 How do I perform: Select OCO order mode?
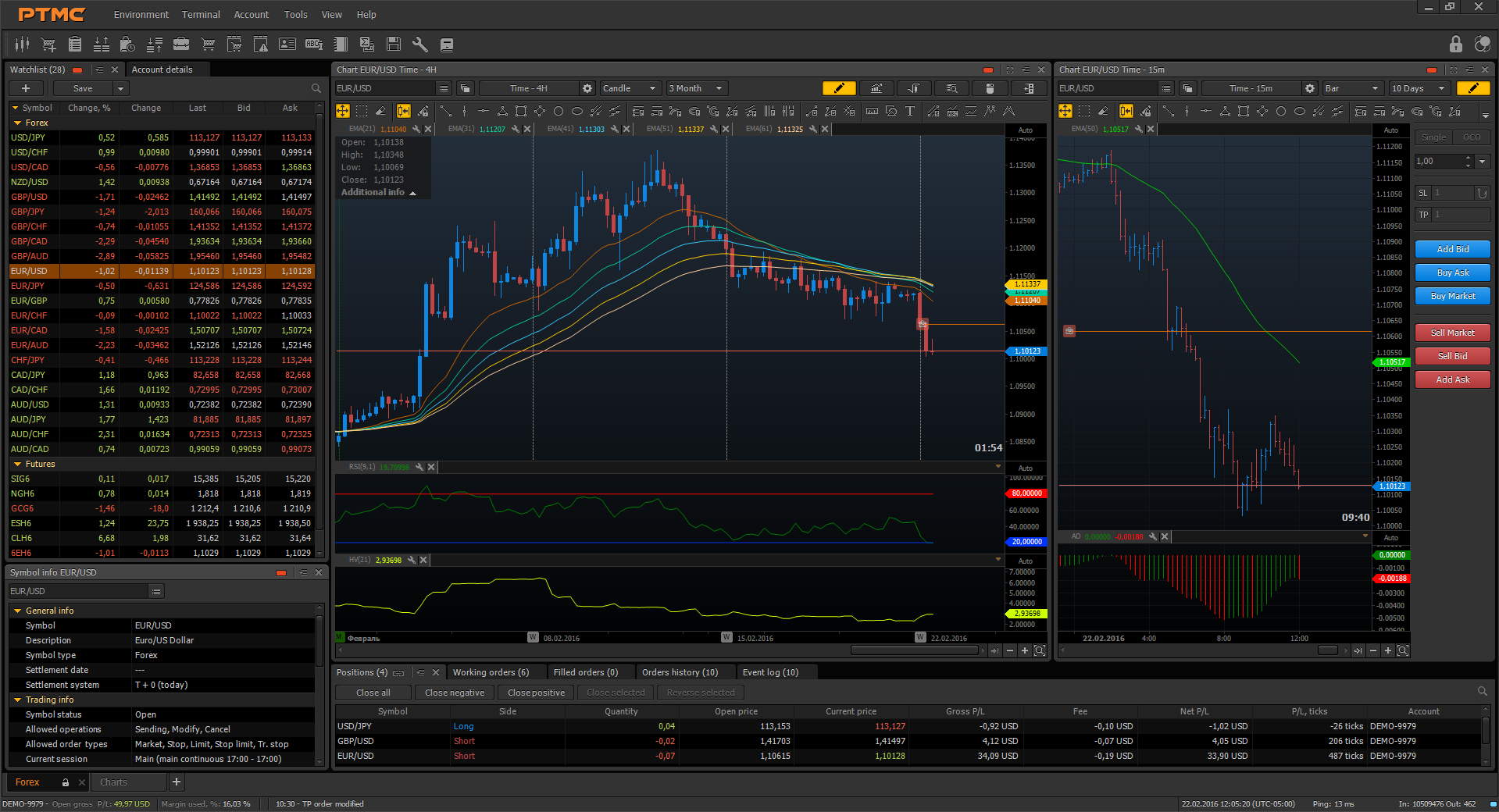(1472, 137)
